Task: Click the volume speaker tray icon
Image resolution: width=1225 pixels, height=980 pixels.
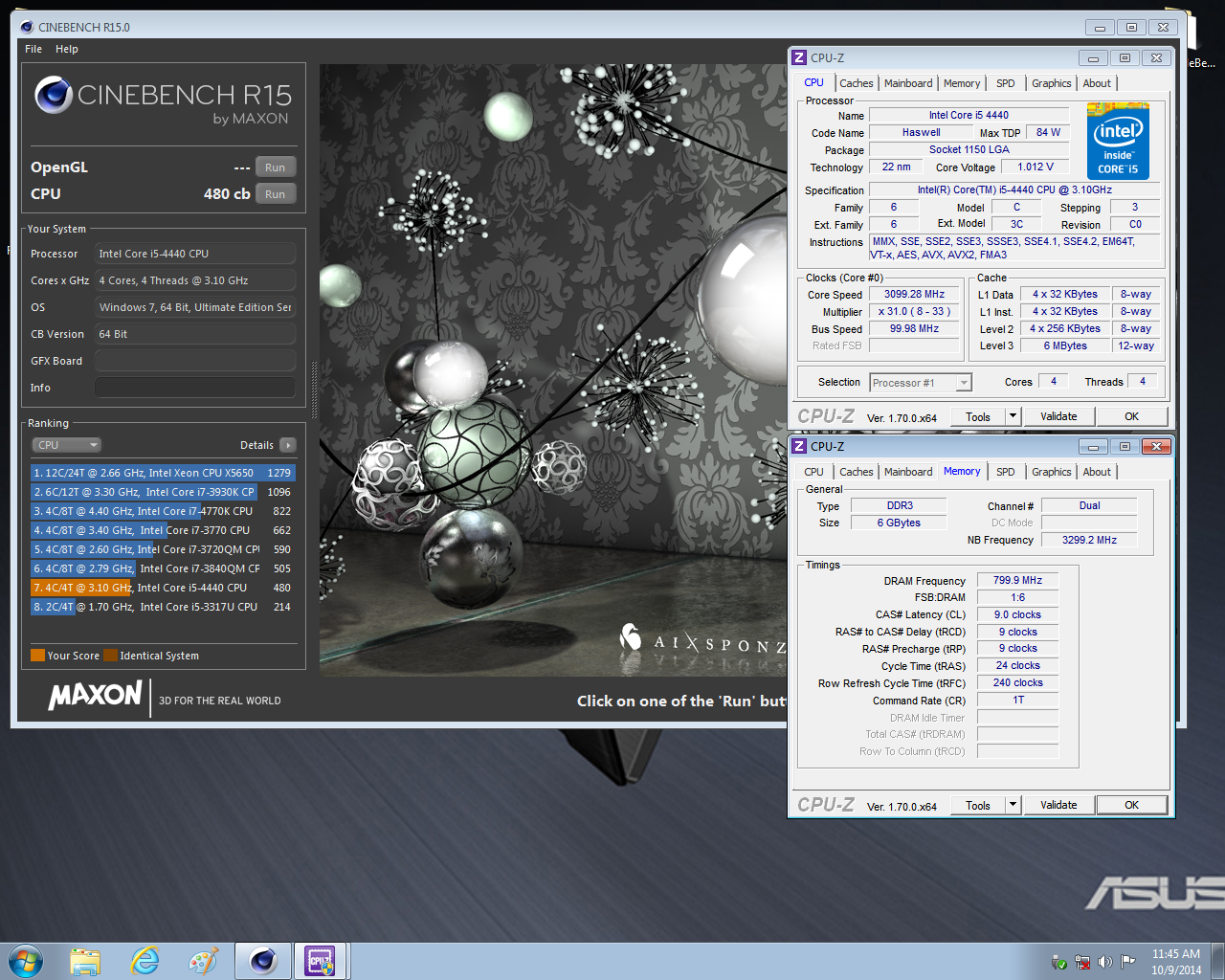Action: click(x=1105, y=962)
